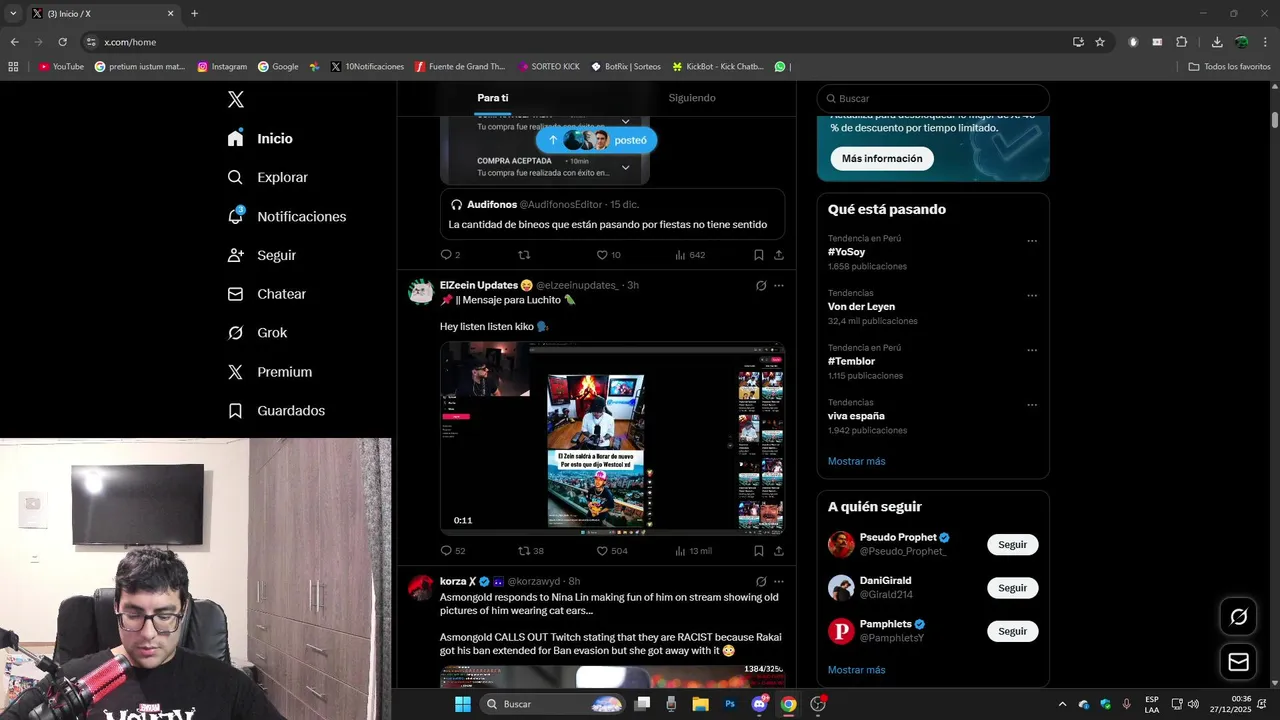This screenshot has height=720, width=1280.
Task: Open more options for viva españa trend
Action: click(1032, 405)
